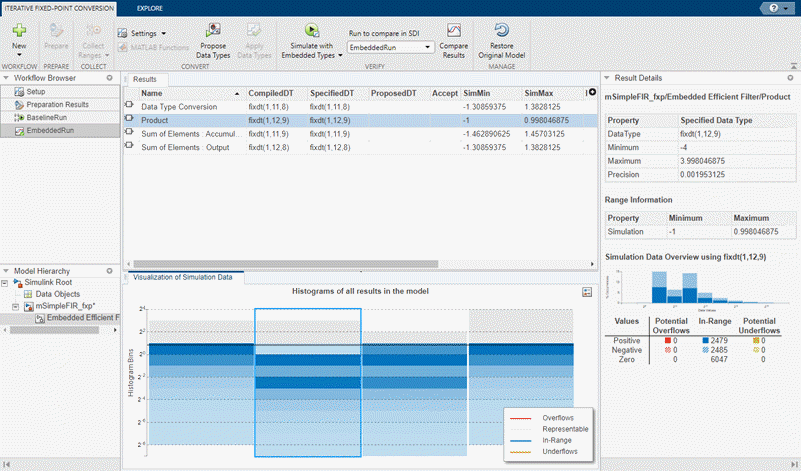The height and width of the screenshot is (471, 801).
Task: Switch to the Explore tab
Action: pos(150,7)
